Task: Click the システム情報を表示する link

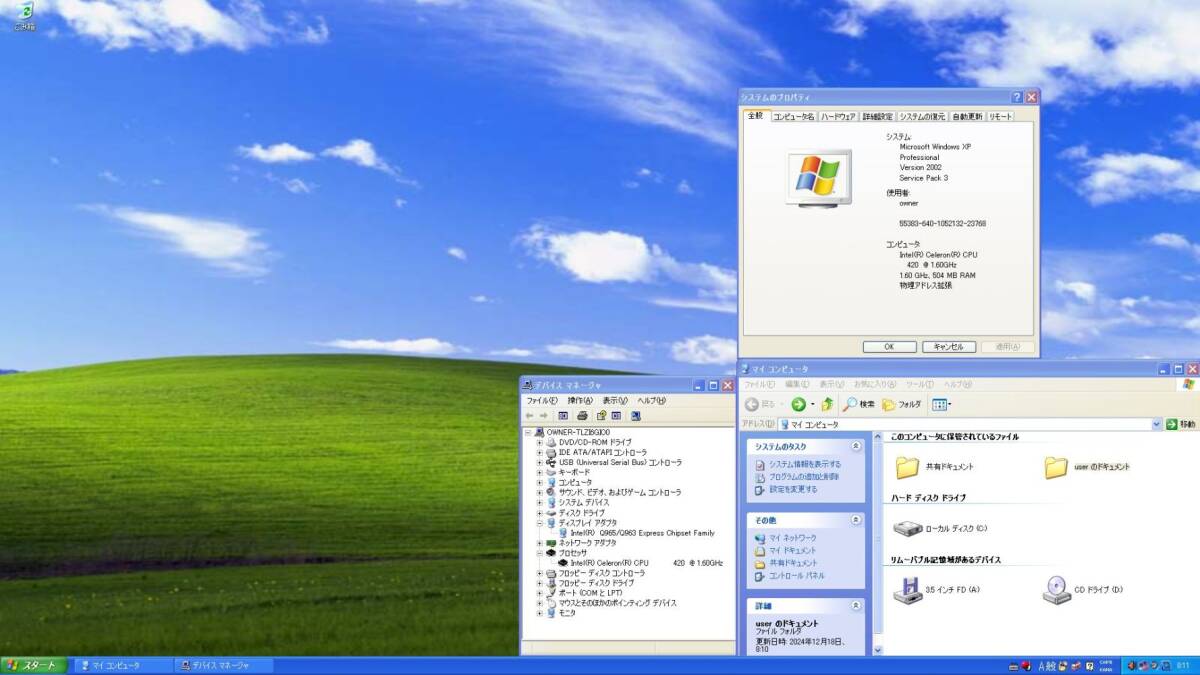Action: click(x=804, y=464)
